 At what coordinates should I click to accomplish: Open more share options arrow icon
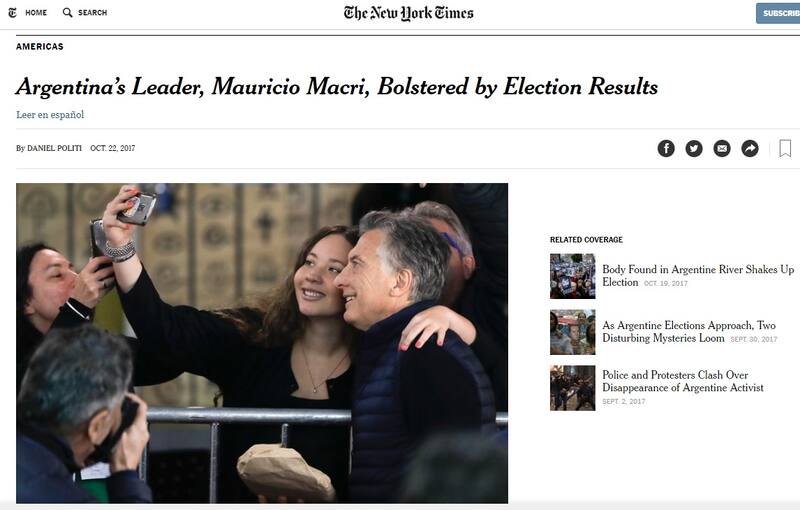pos(750,148)
